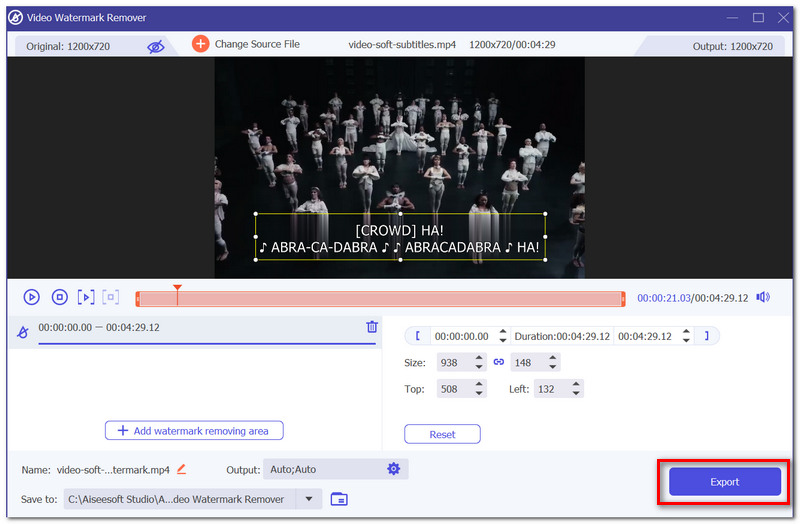Set start point with left bracket

[417, 336]
